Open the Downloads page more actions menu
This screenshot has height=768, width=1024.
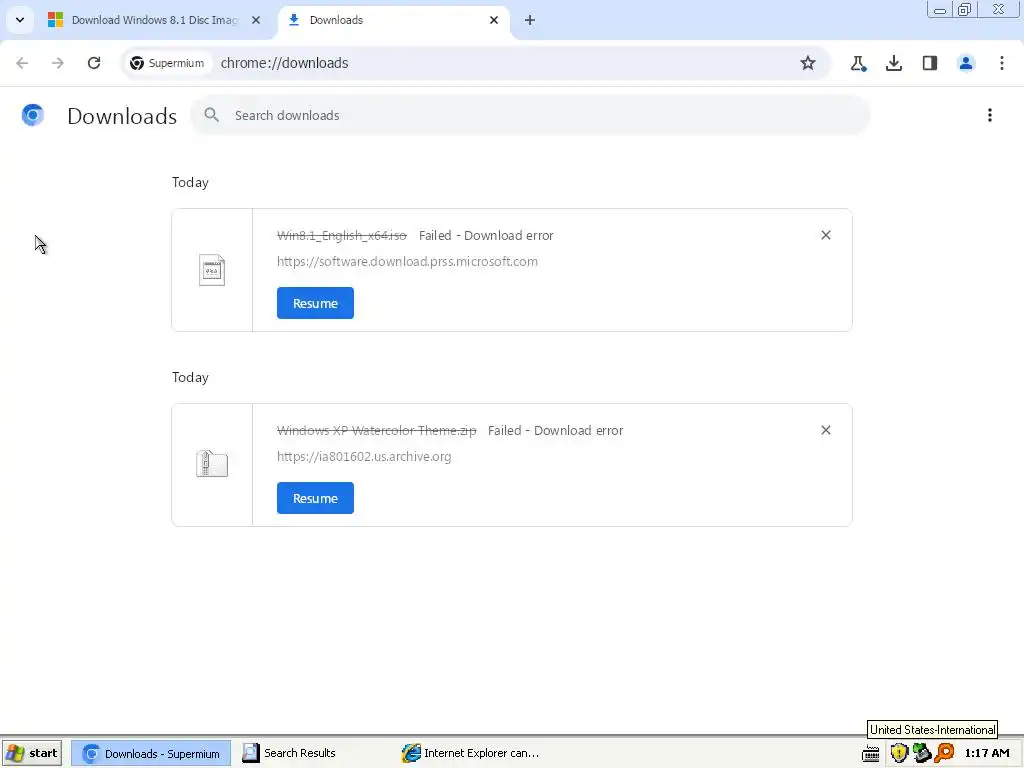(990, 115)
